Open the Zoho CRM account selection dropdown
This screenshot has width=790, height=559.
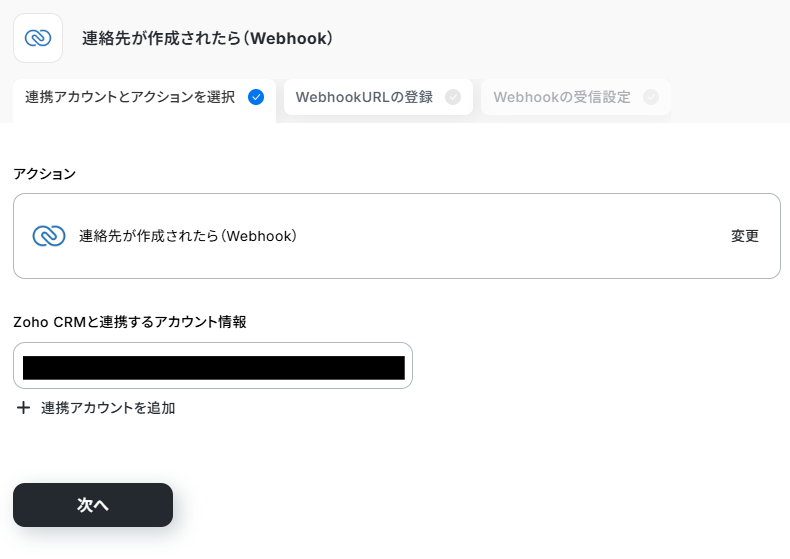coord(213,366)
